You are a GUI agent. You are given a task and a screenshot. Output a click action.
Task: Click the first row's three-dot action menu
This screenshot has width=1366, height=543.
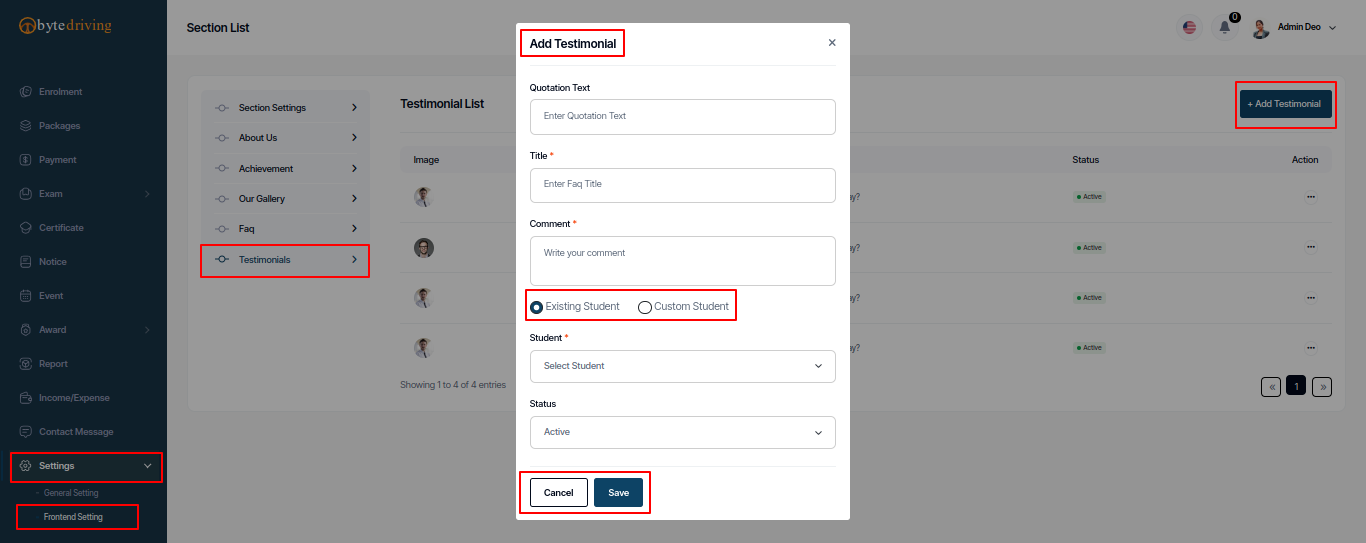[x=1311, y=197]
